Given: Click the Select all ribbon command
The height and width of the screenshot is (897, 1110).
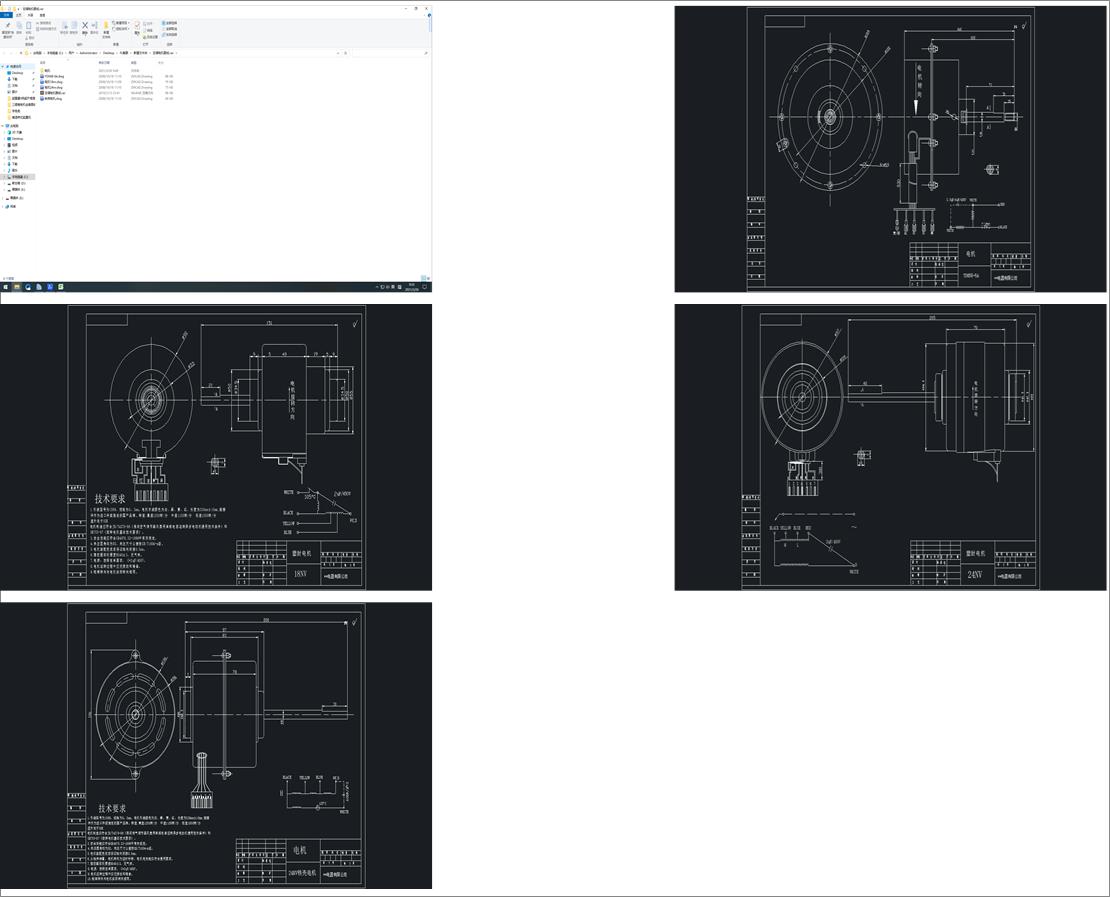Looking at the screenshot, I should coord(169,23).
